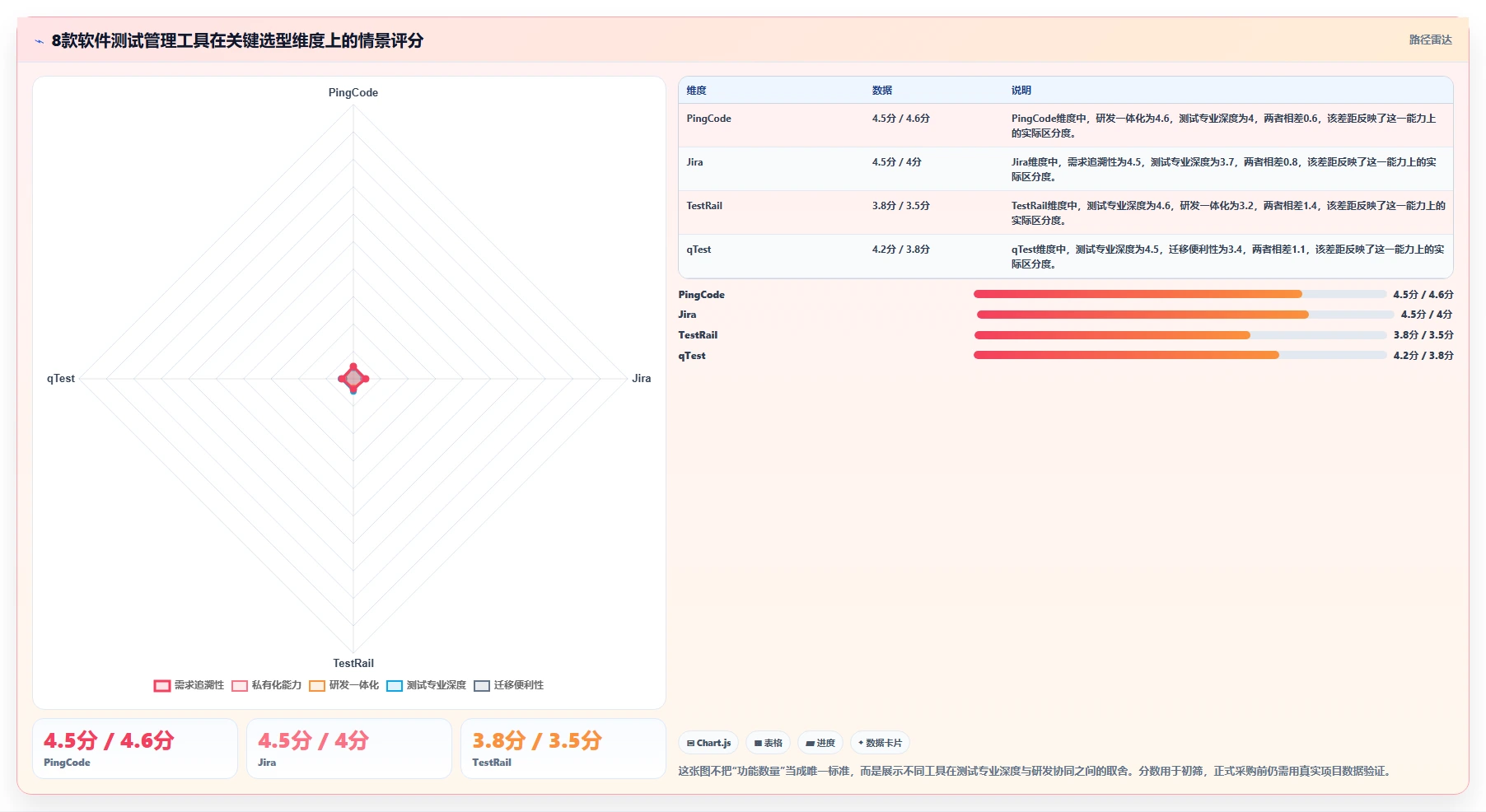
Task: Click the PingCode table row name
Action: pyautogui.click(x=708, y=119)
